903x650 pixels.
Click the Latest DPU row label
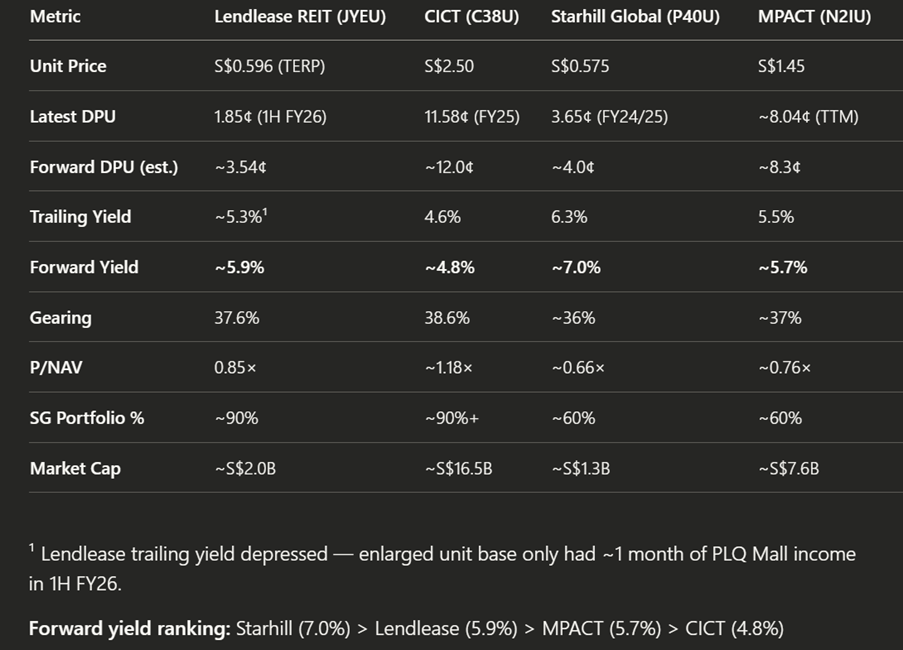pyautogui.click(x=72, y=117)
